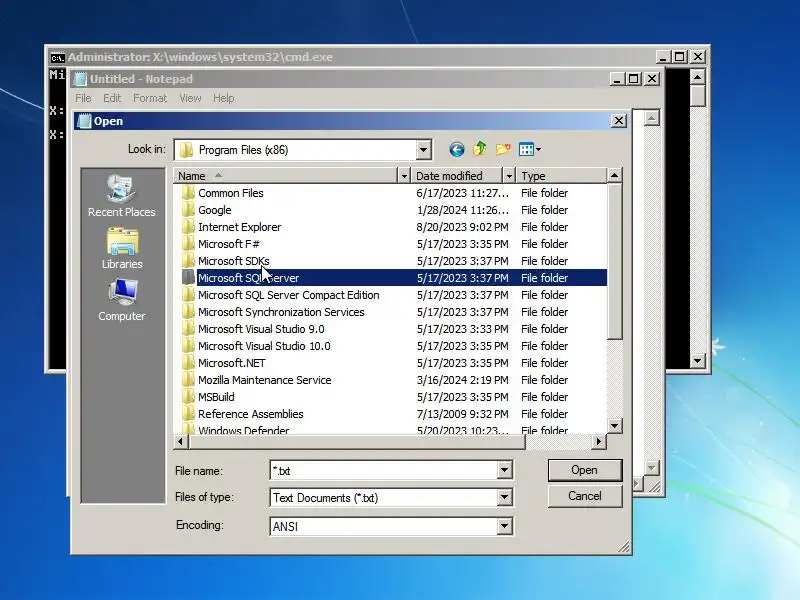Click the Notepad icon in the title bar
The image size is (800, 600).
pyautogui.click(x=80, y=79)
